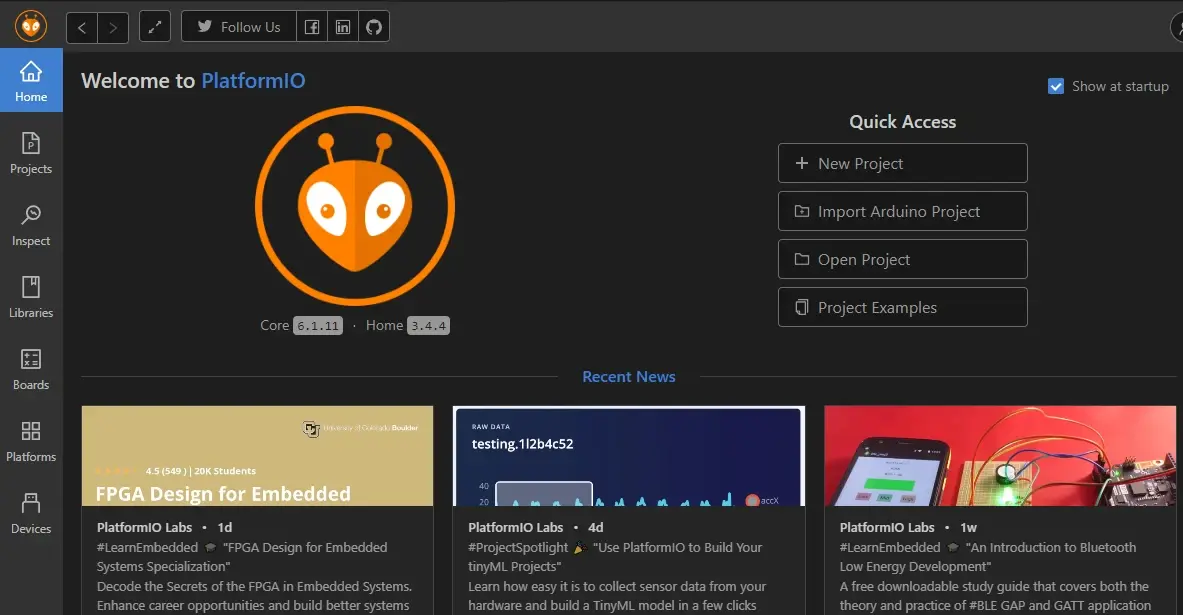Screen dimensions: 1183x615
Task: Click the New Project button
Action: 902,163
